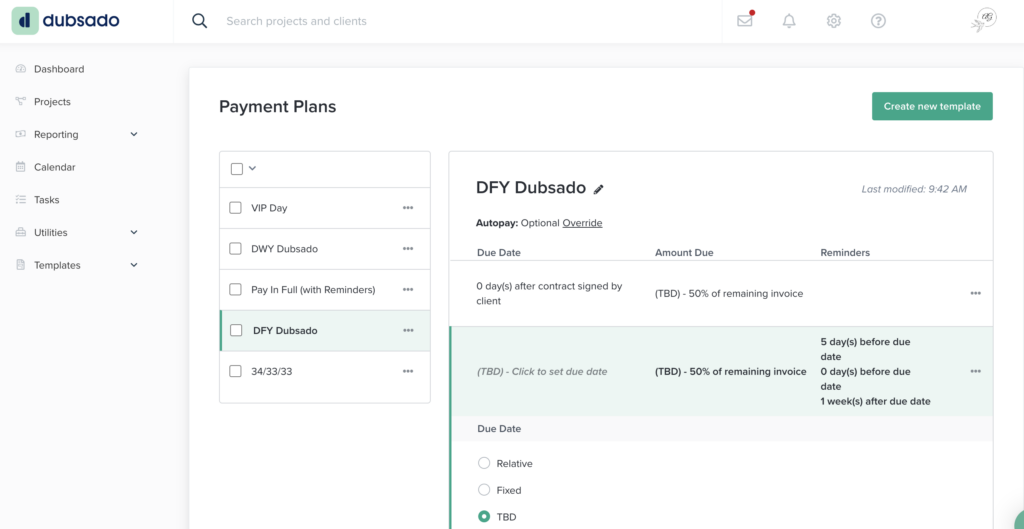Screen dimensions: 1024x529
Task: Open options for contract-signed payment row
Action: pyautogui.click(x=975, y=293)
